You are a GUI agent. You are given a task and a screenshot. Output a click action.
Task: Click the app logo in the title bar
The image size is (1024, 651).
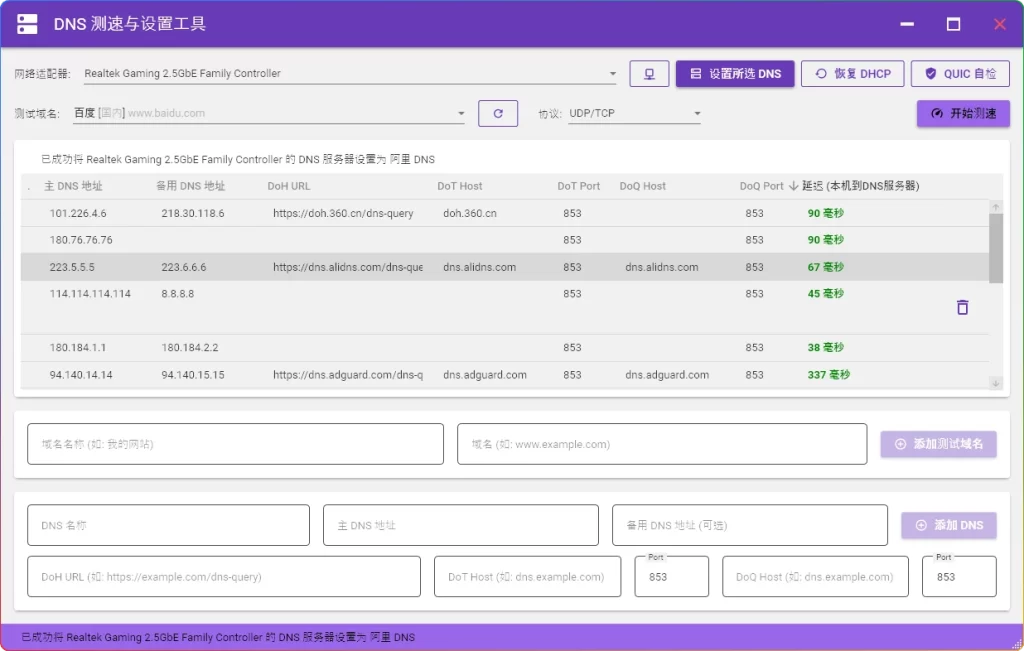pyautogui.click(x=27, y=22)
